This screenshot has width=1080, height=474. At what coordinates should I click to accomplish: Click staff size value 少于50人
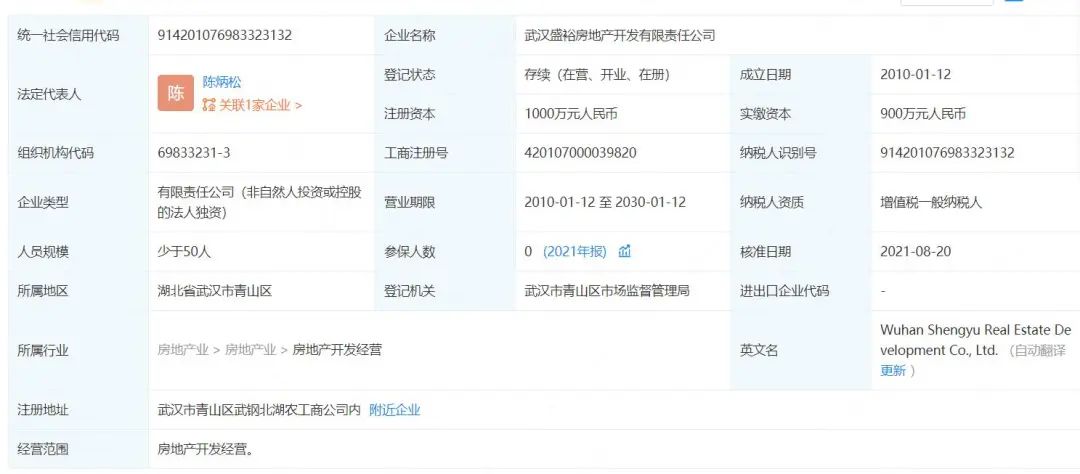(184, 251)
